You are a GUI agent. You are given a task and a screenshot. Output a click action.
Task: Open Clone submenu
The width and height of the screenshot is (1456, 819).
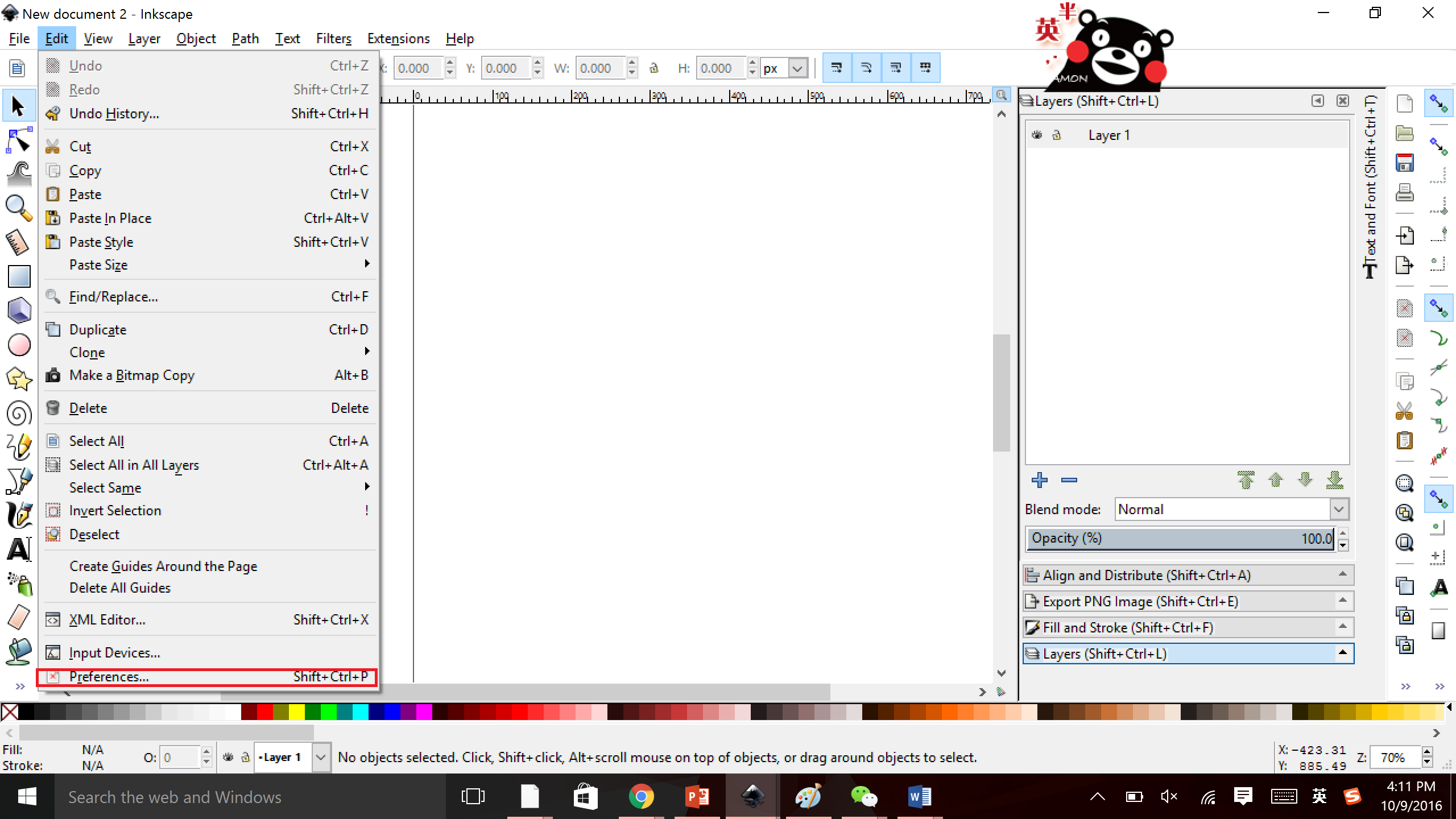208,353
